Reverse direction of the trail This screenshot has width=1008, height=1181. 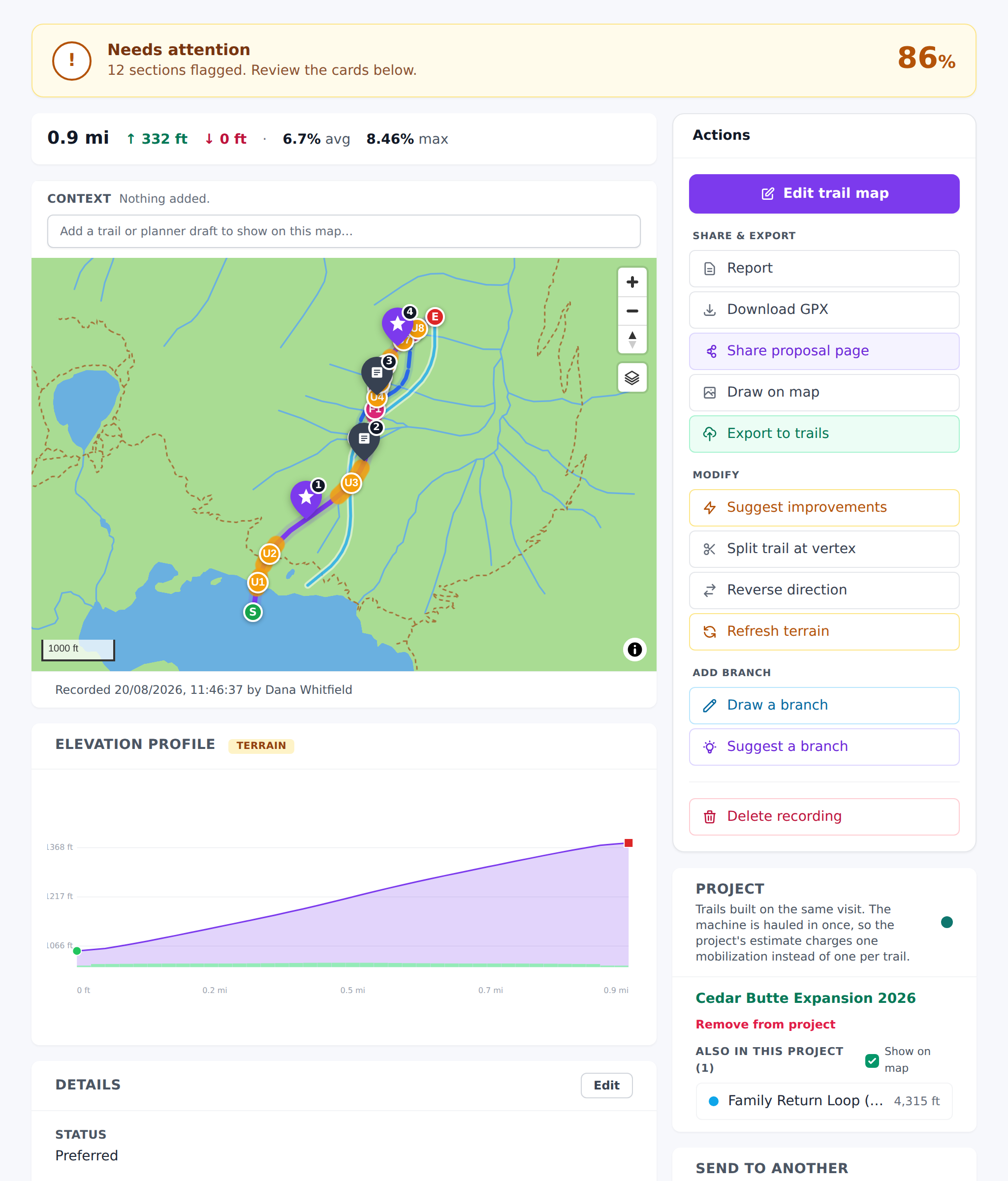coord(824,590)
